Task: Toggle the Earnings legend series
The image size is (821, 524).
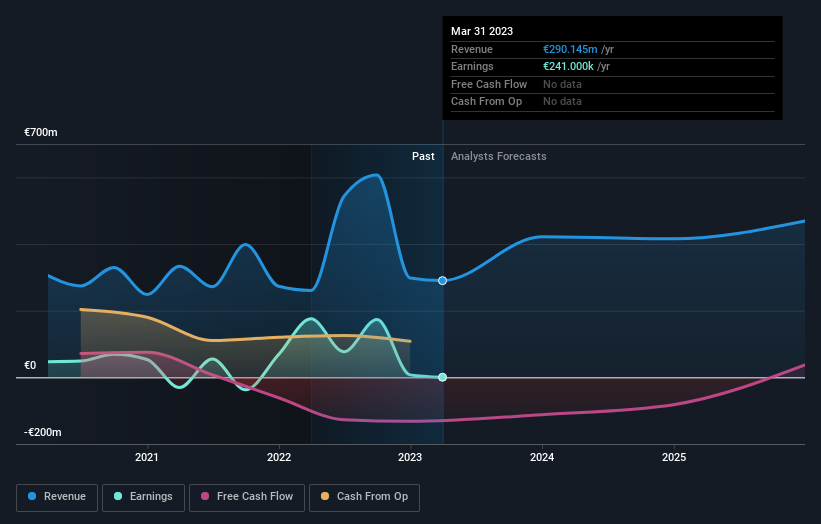Action: tap(143, 497)
